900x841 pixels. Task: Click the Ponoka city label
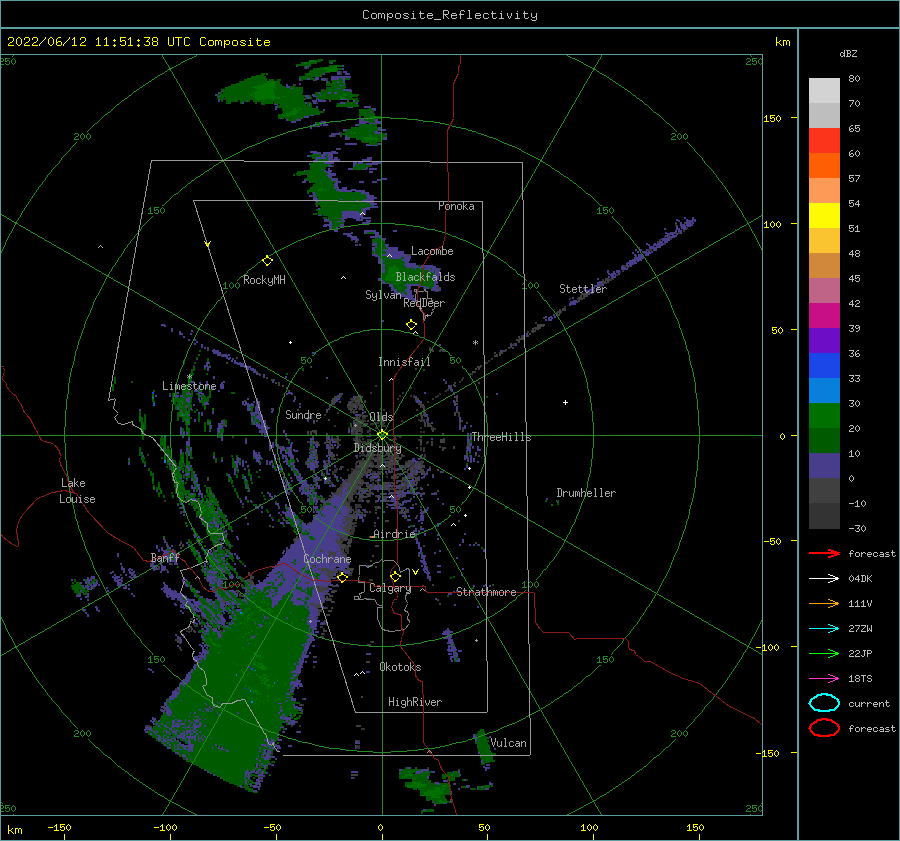pos(456,206)
